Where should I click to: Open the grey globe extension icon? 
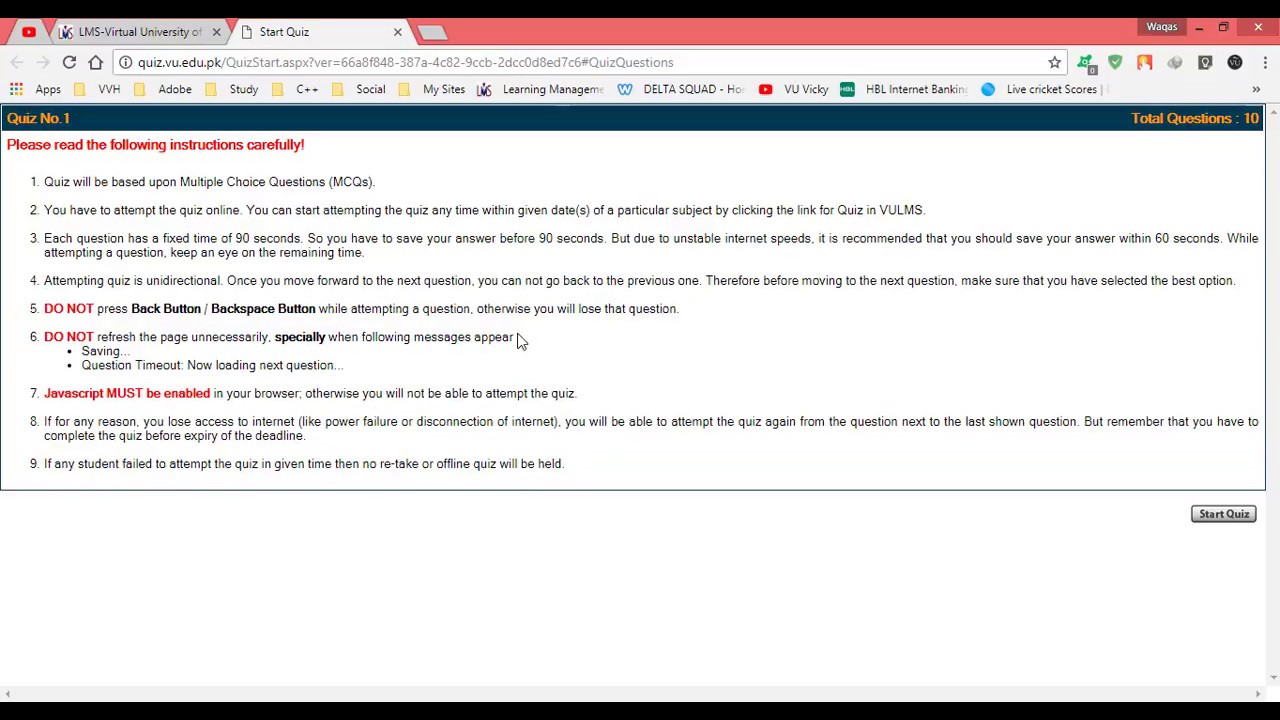[x=1175, y=62]
